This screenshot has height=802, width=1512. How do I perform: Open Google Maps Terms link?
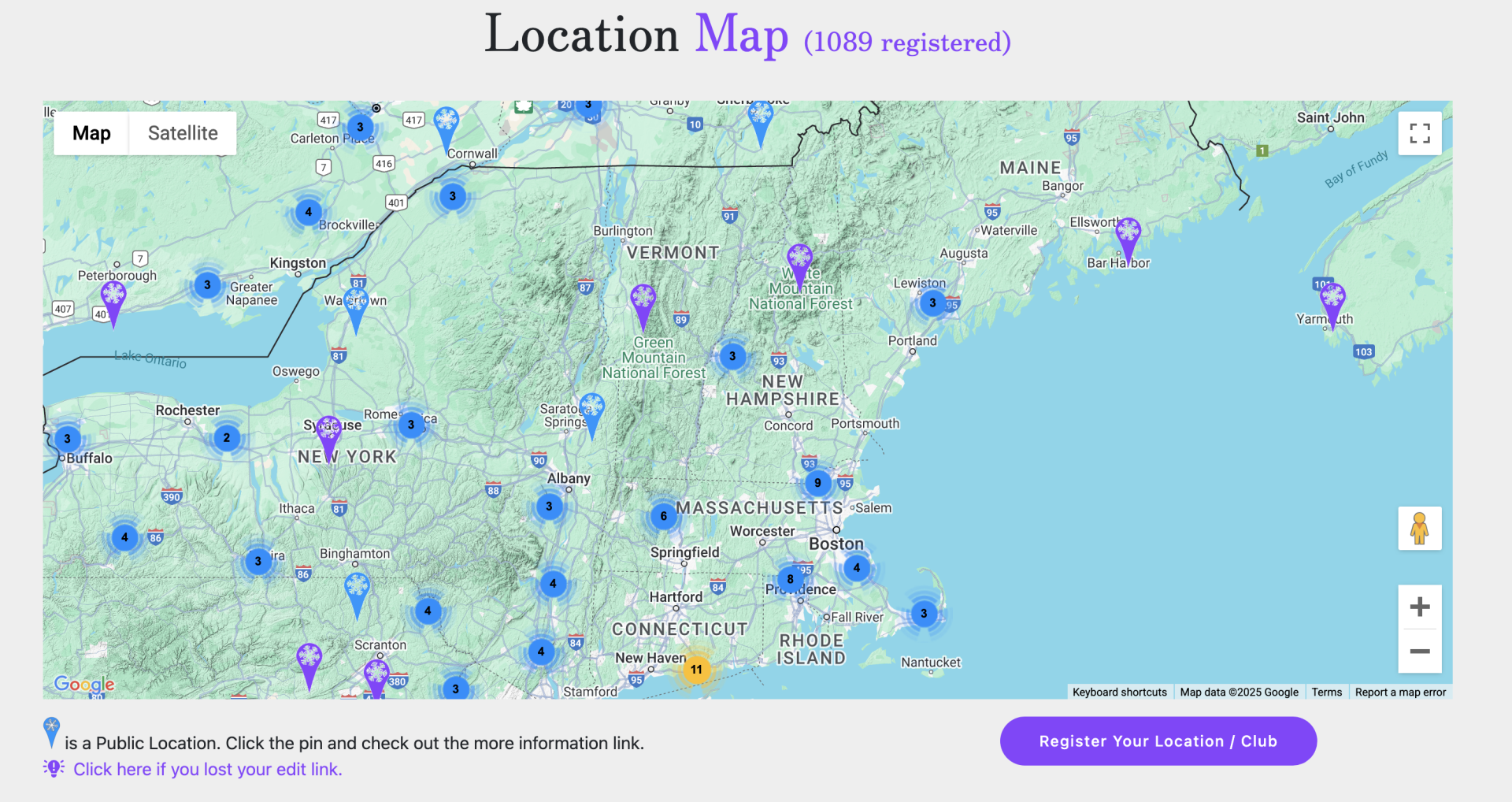[1327, 692]
